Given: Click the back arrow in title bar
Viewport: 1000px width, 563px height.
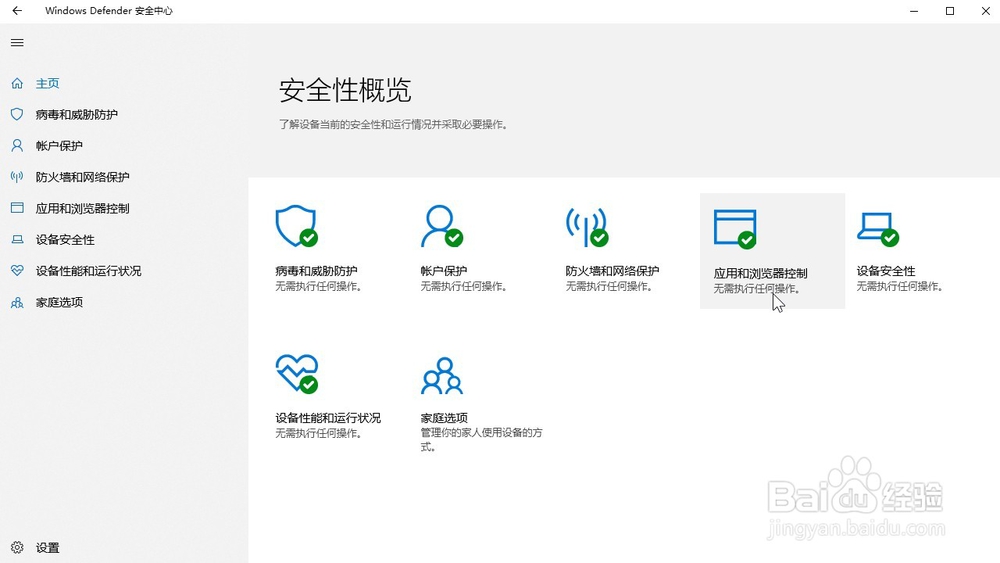Looking at the screenshot, I should click(17, 11).
